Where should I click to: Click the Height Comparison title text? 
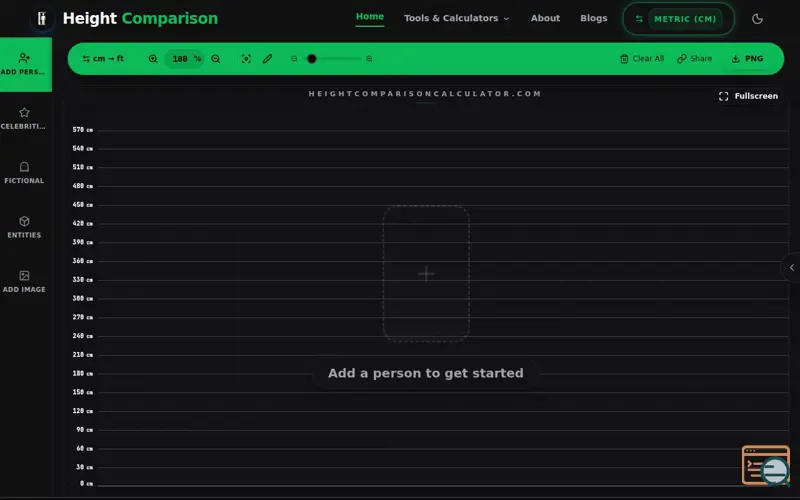click(140, 18)
